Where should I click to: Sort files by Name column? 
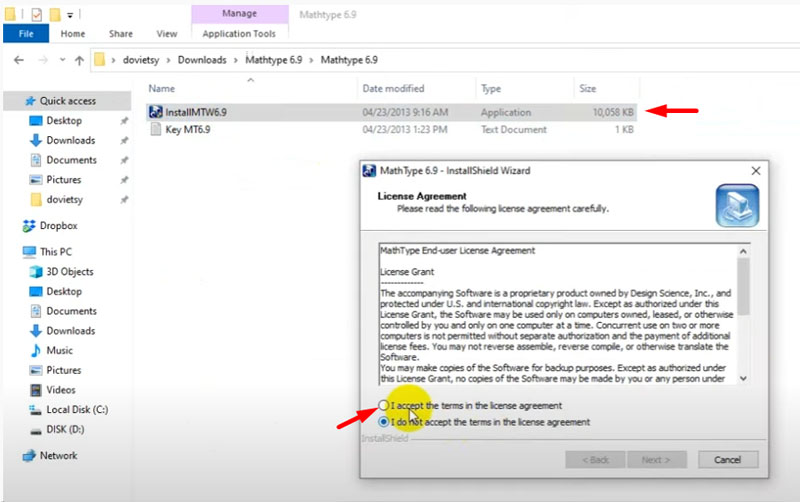162,89
